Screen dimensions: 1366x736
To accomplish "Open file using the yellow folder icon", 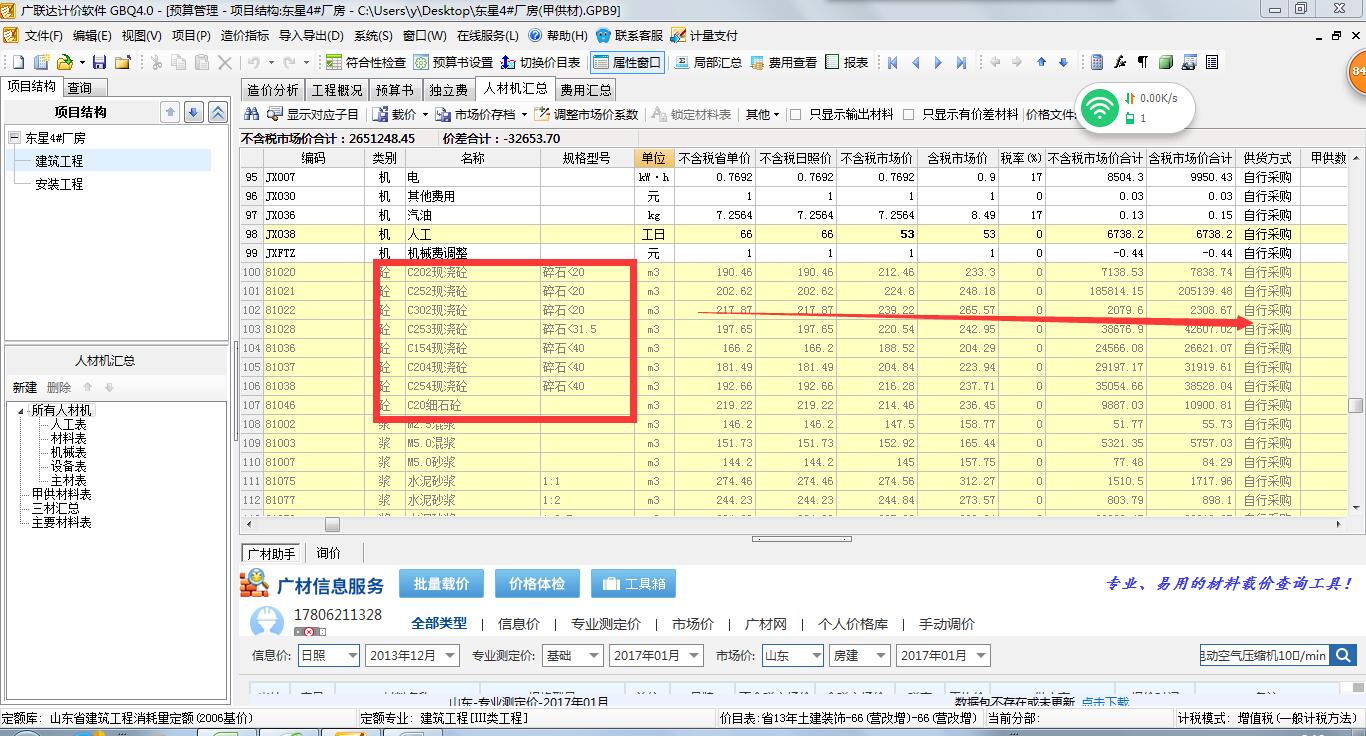I will (x=64, y=62).
